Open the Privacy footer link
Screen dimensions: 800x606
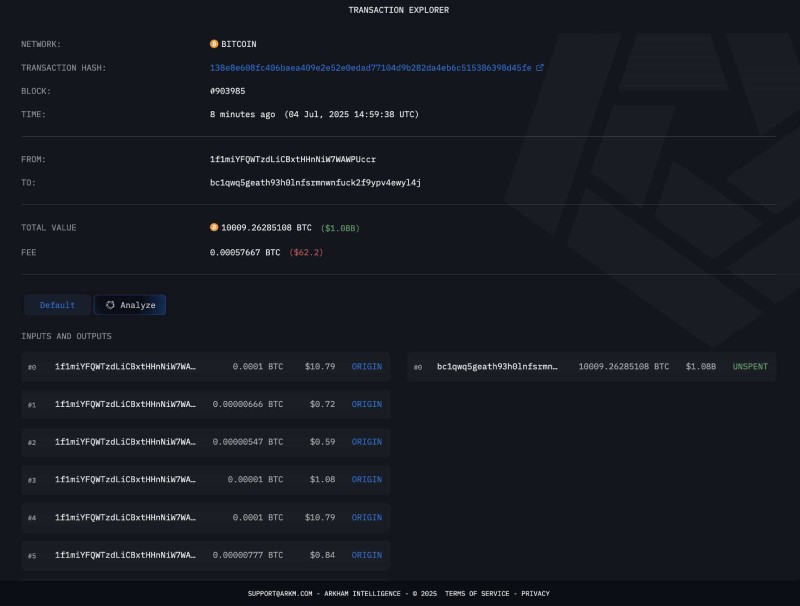535,594
